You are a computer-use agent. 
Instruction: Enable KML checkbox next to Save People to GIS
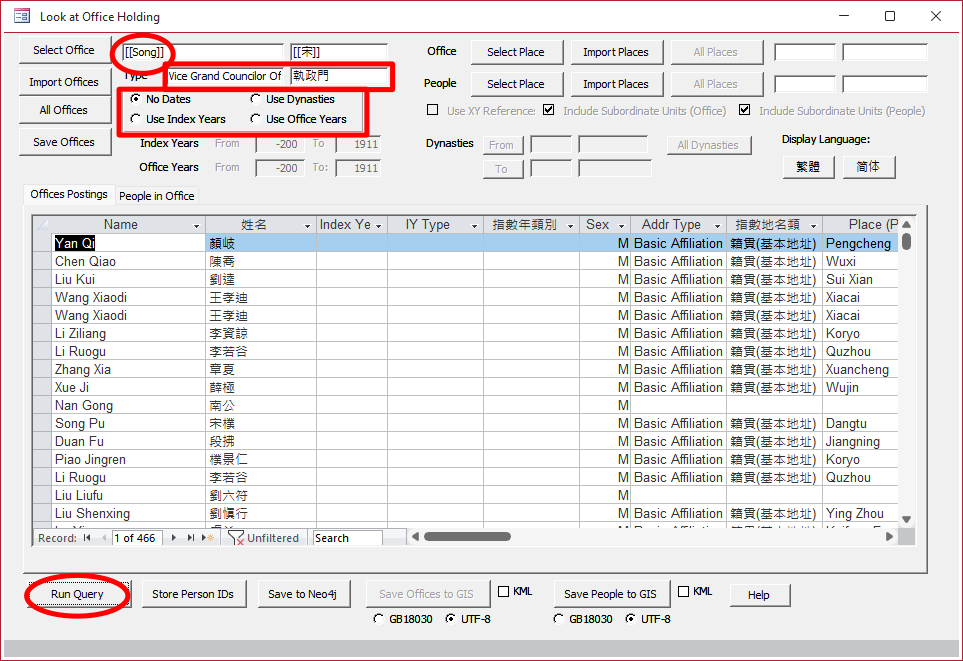point(683,592)
